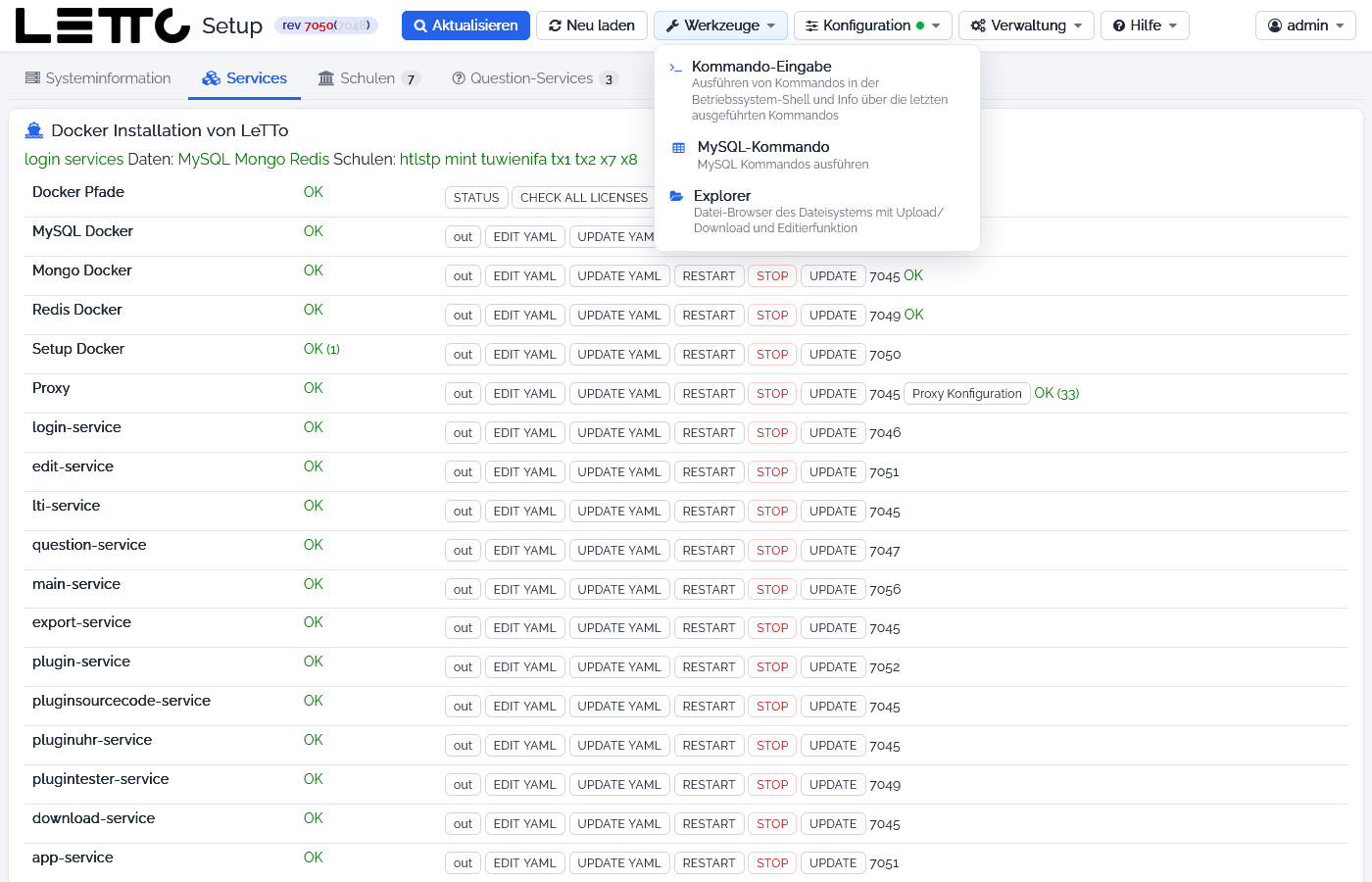1372x882 pixels.
Task: Click CHECK ALL LICENSES button
Action: 584,198
